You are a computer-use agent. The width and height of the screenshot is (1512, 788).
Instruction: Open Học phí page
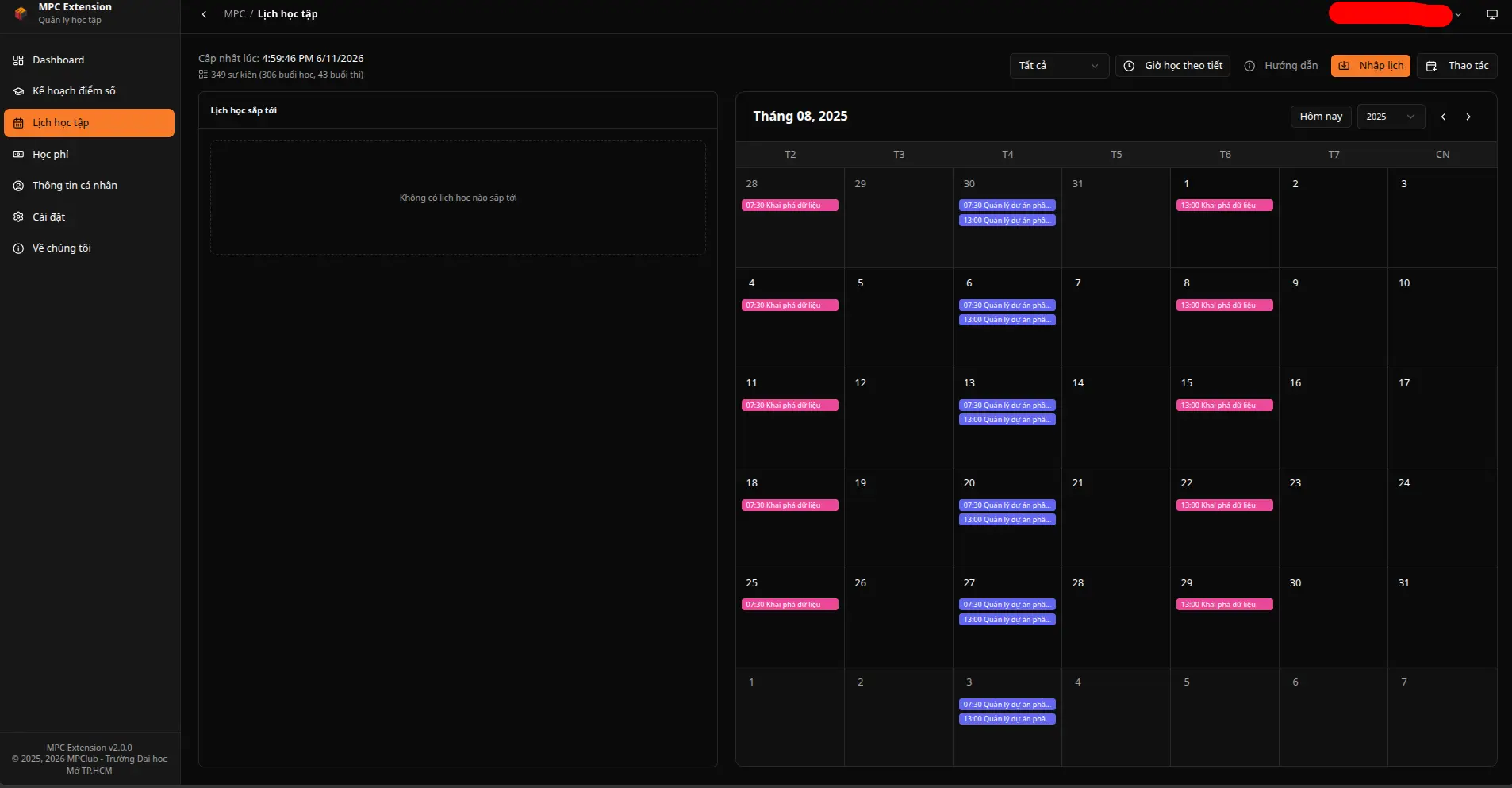click(89, 154)
